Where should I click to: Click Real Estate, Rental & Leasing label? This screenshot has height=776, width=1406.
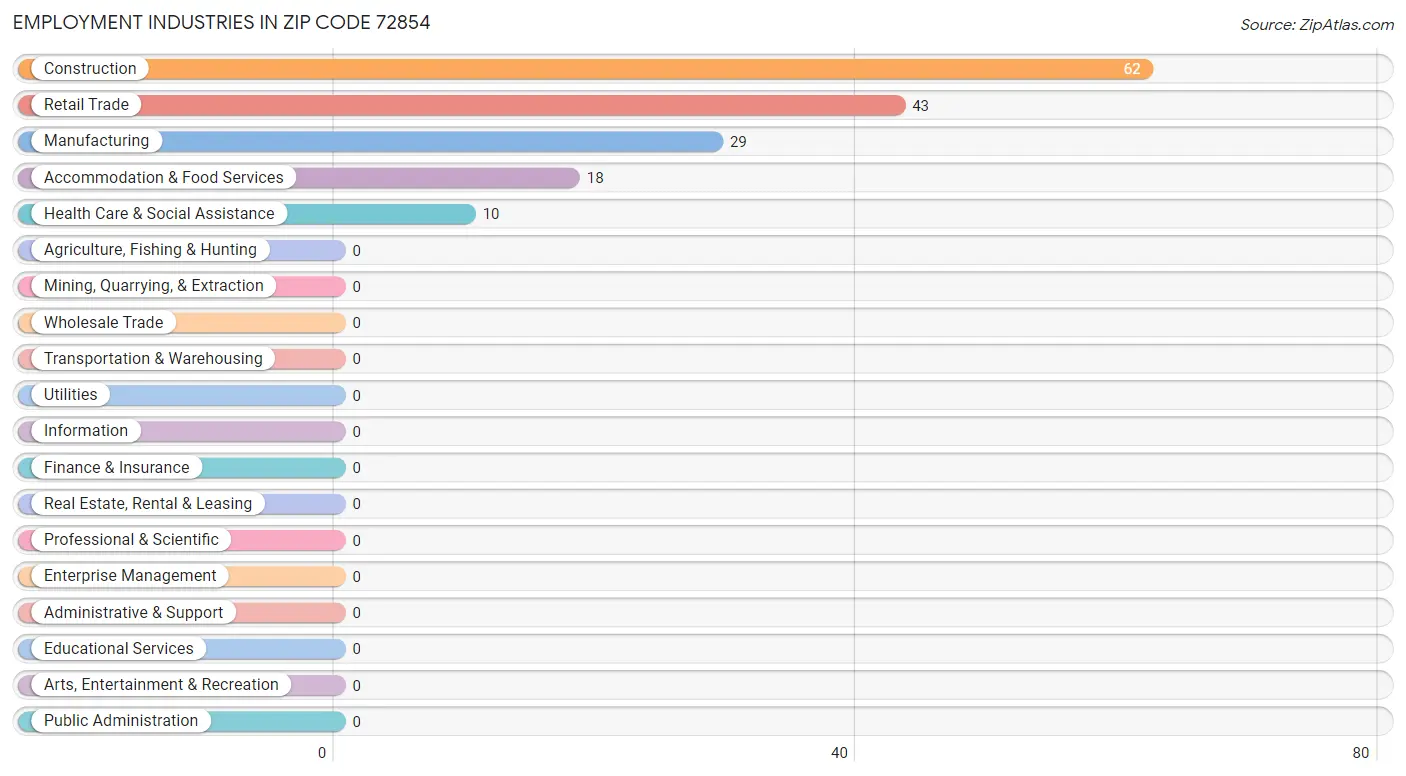148,504
